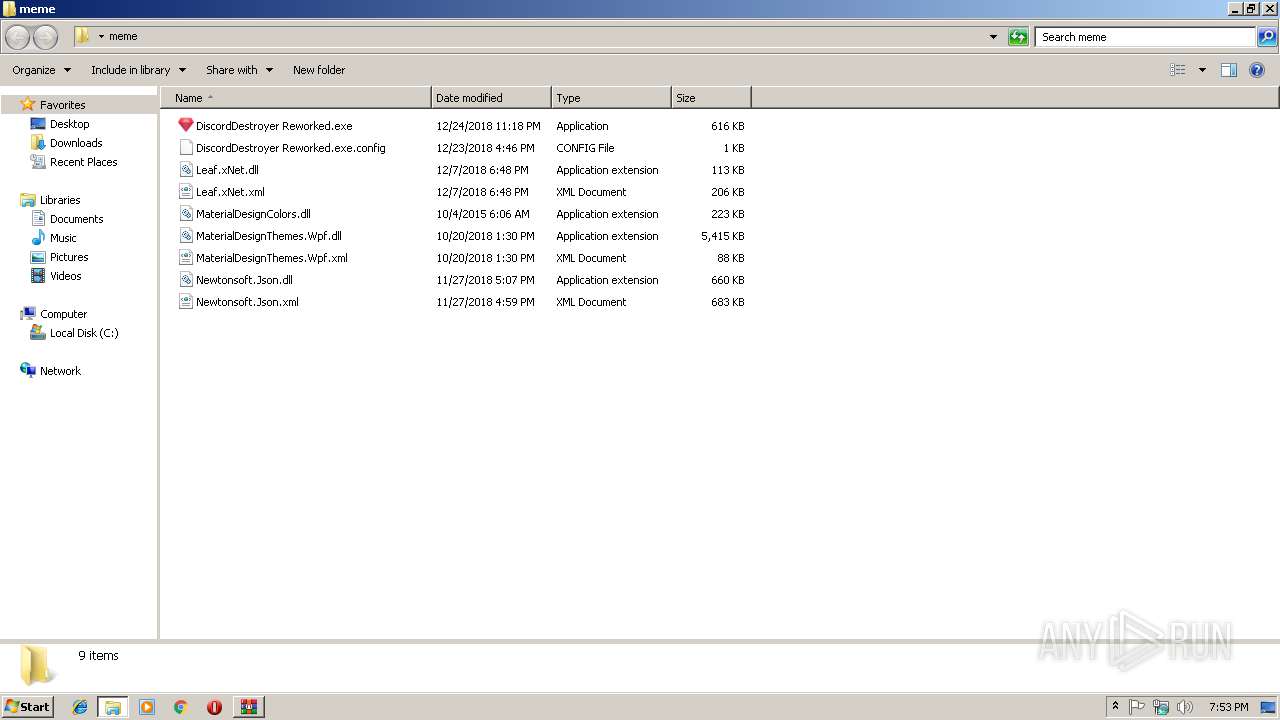Screen dimensions: 1280x720
Task: Select MaterialDesignColors.dll file icon
Action: pyautogui.click(x=186, y=214)
